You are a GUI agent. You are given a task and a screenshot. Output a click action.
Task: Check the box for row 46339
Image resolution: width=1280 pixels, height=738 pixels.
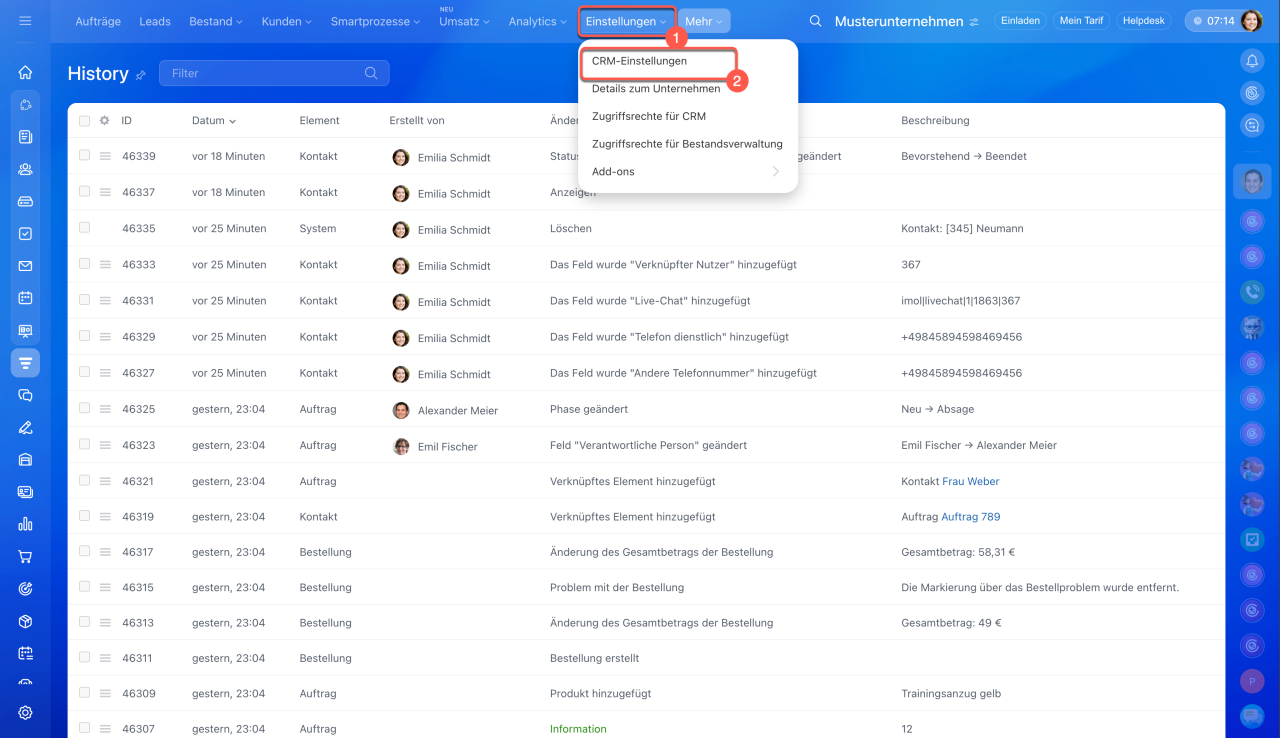tap(84, 156)
